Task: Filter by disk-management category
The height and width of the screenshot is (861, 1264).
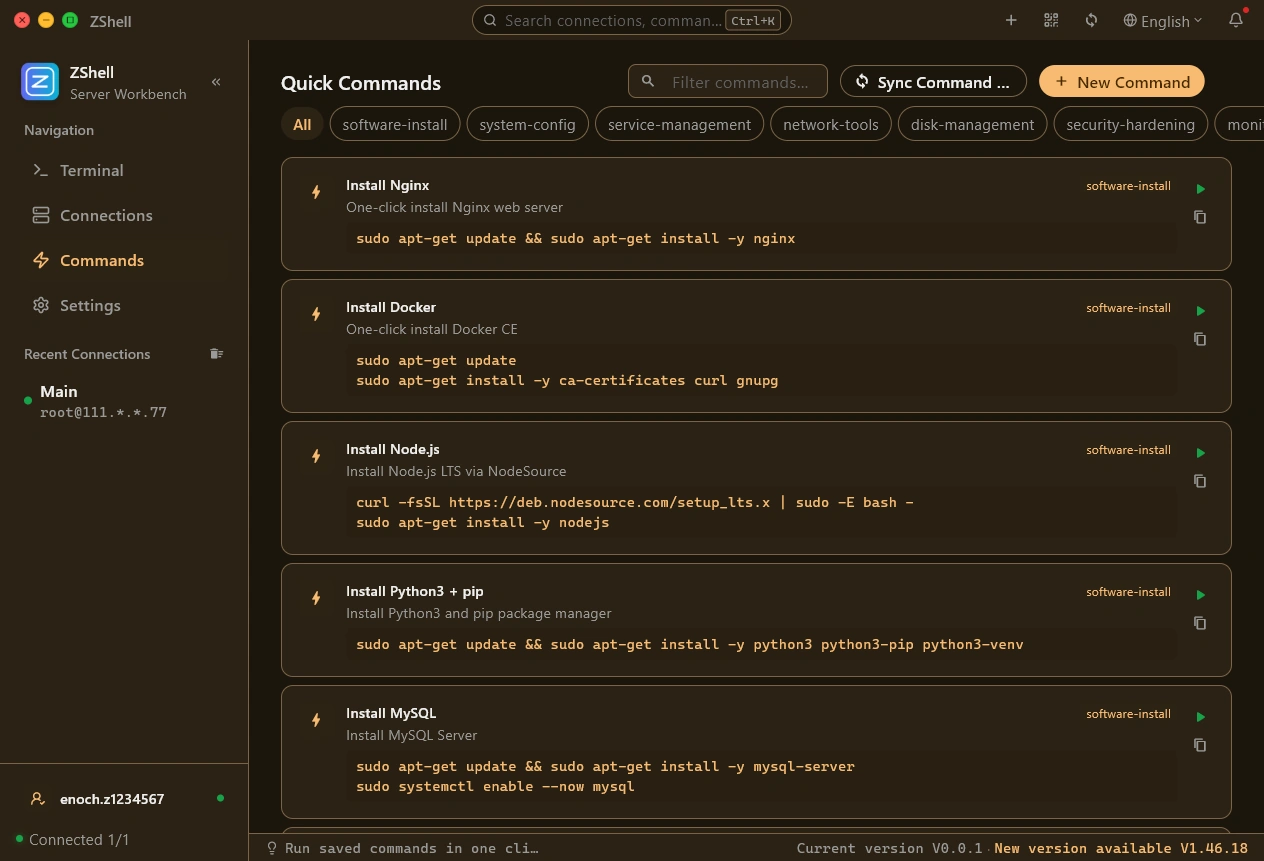Action: pos(972,125)
